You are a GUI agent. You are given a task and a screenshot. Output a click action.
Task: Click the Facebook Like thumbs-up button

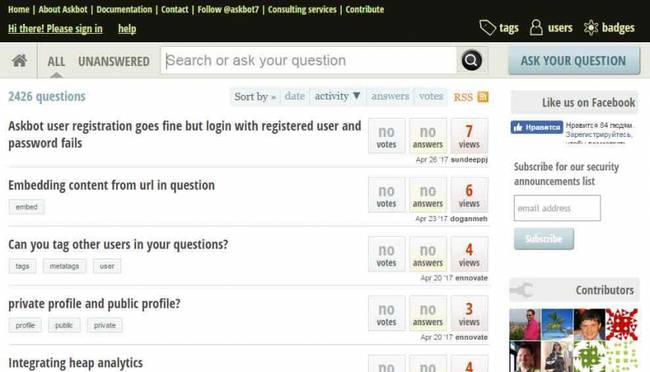(537, 127)
